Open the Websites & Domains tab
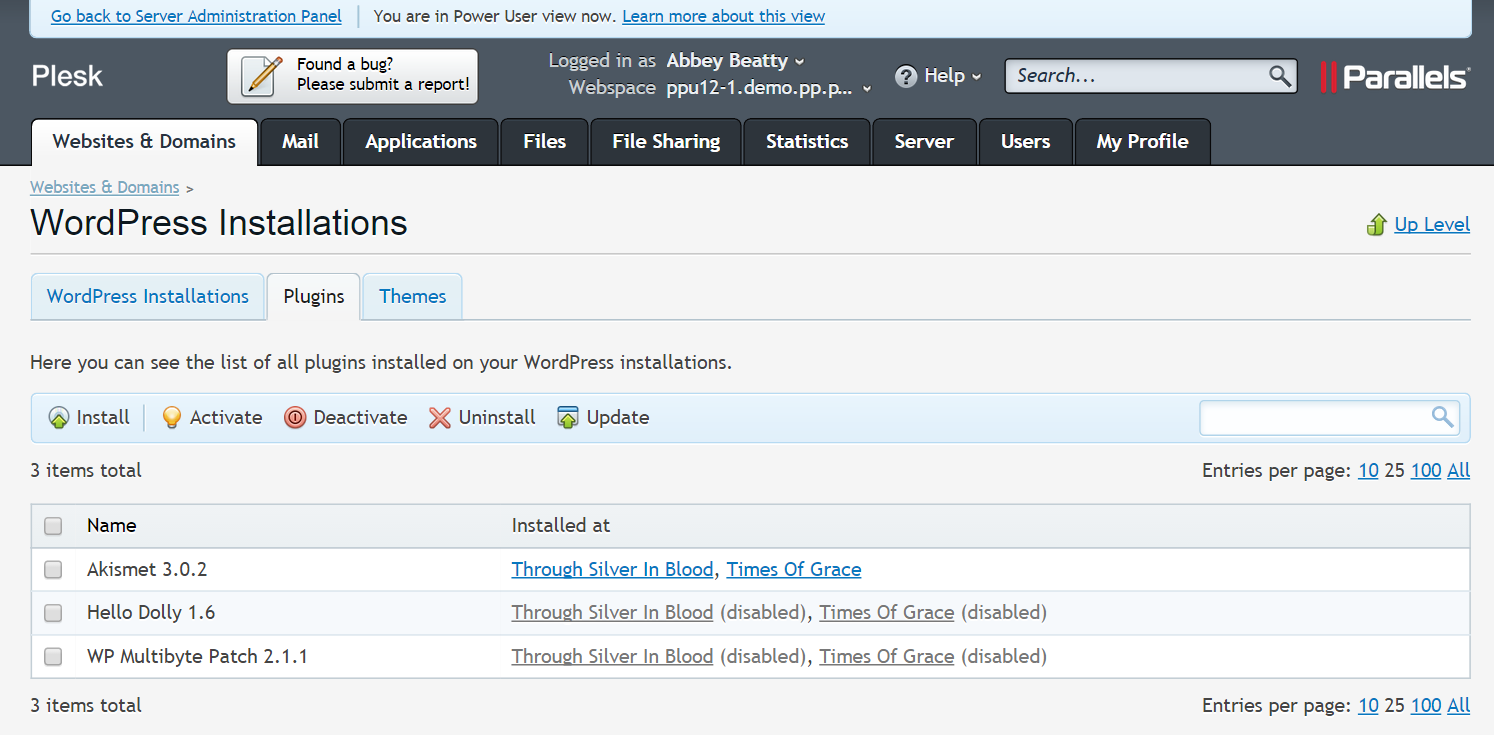Screen dimensions: 1494x735 coord(144,142)
